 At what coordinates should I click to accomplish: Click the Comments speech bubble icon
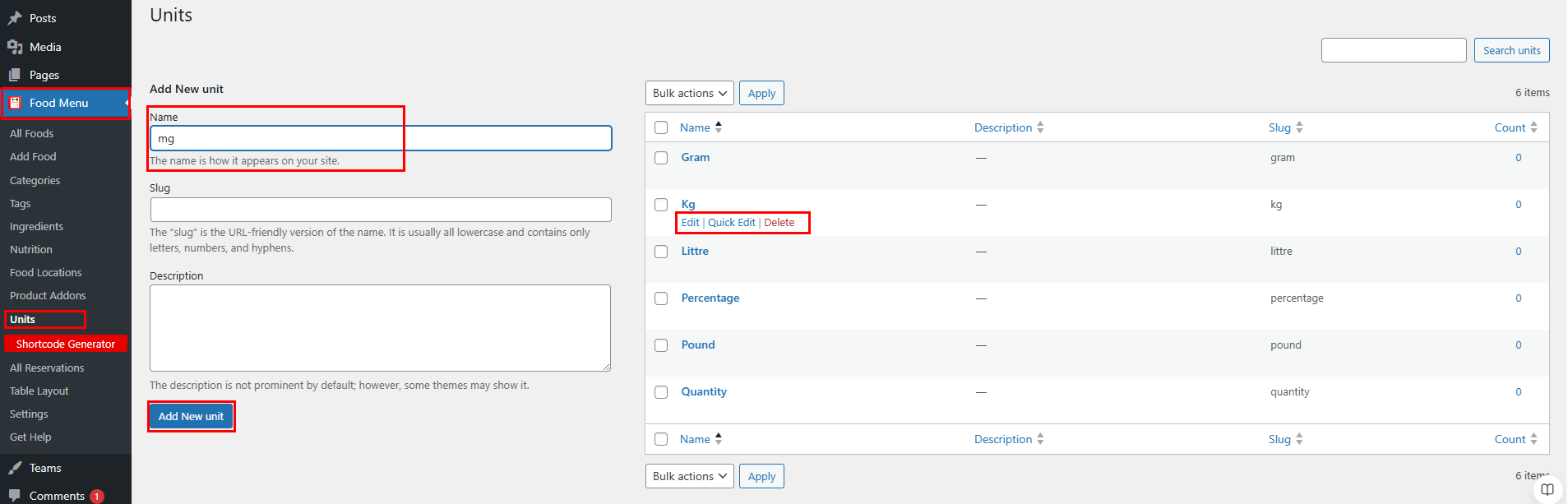click(x=15, y=495)
